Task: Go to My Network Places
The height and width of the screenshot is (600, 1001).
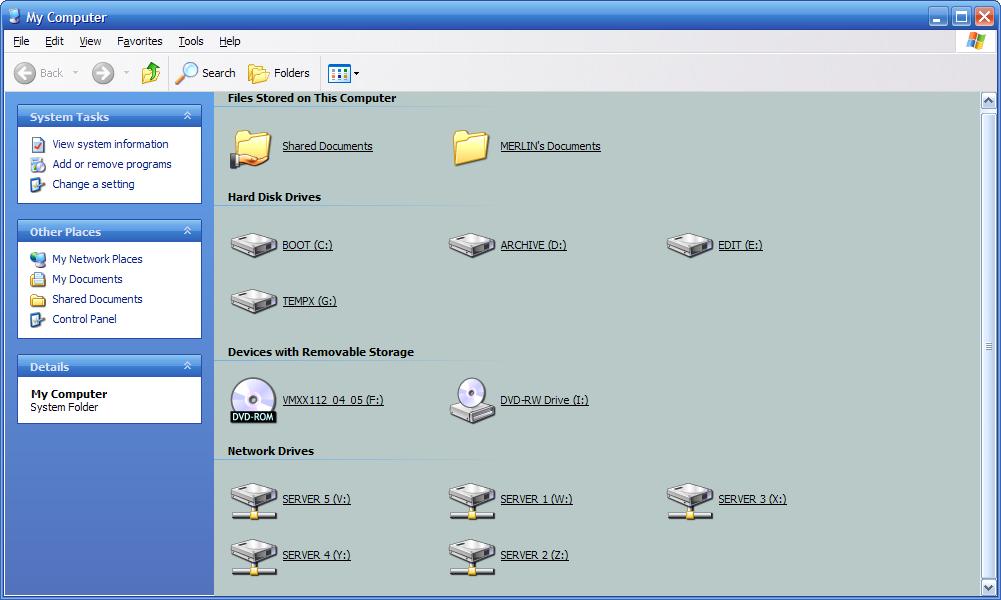Action: coord(97,259)
